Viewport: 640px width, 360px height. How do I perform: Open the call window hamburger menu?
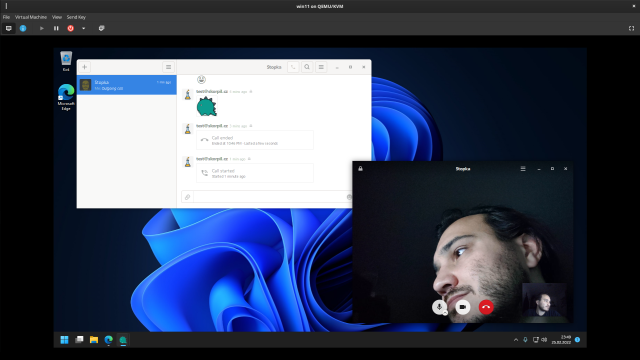(x=523, y=169)
